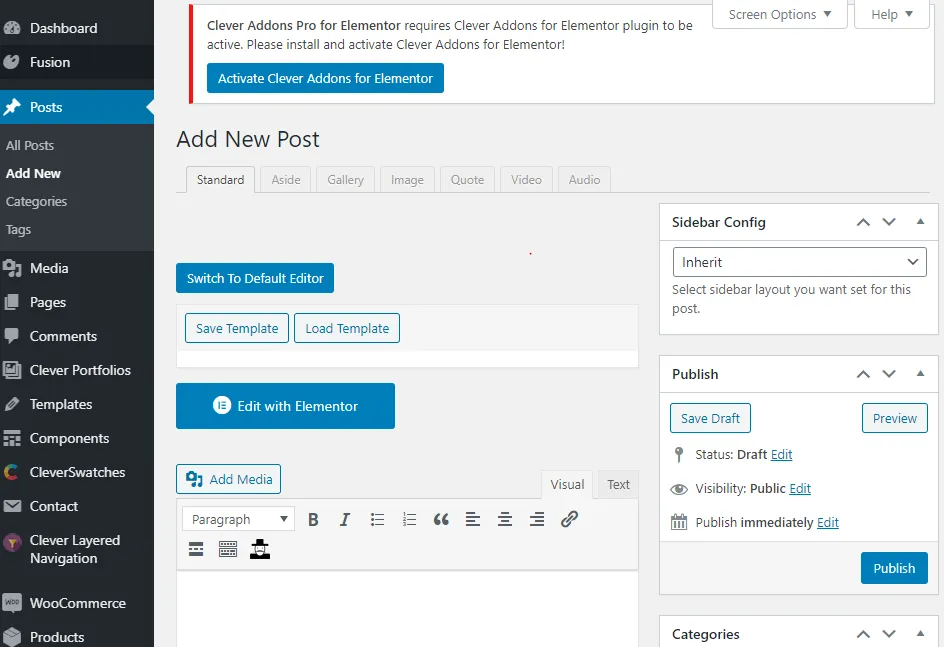Open the Screen Options dropdown
Image resolution: width=944 pixels, height=647 pixels.
click(780, 14)
